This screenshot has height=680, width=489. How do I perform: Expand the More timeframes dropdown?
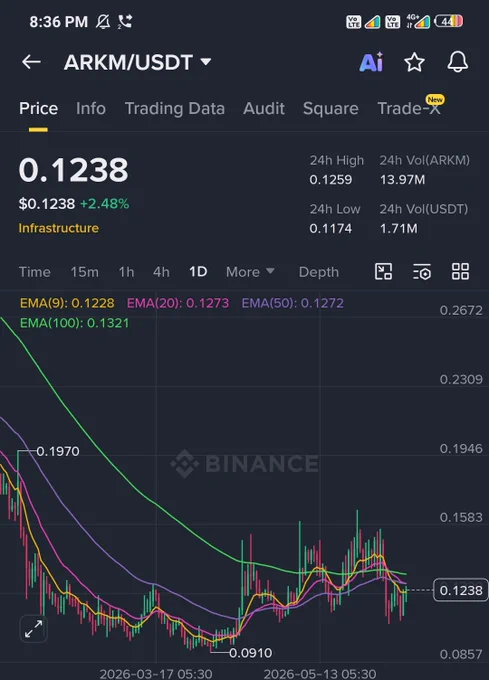[250, 272]
